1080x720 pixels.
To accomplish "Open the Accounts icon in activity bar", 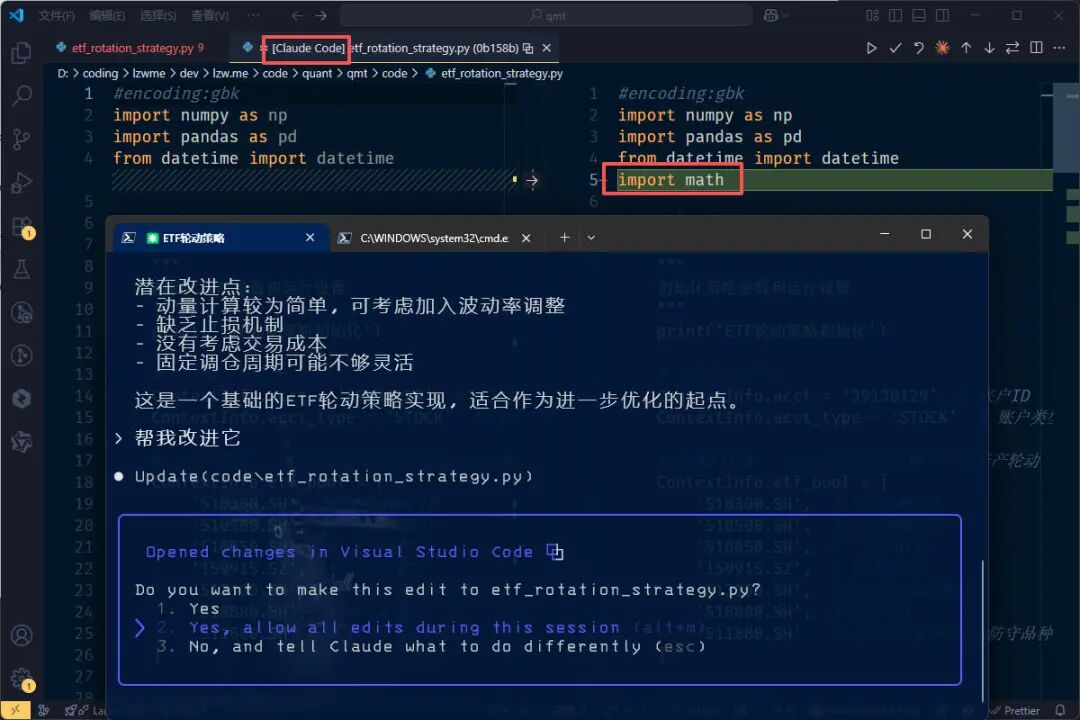I will pos(21,635).
